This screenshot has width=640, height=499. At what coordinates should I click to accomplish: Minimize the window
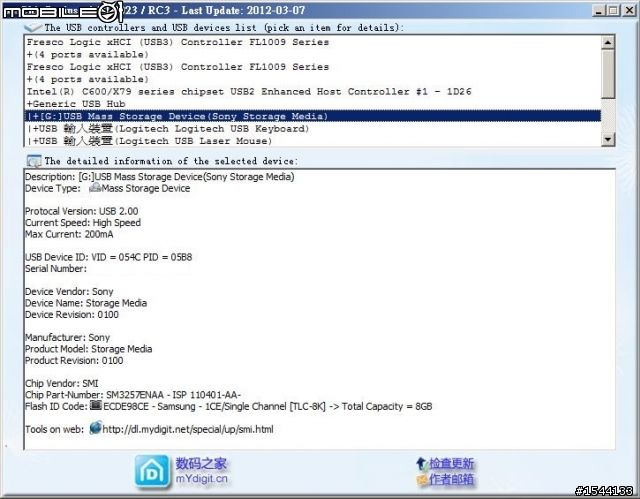tap(598, 11)
